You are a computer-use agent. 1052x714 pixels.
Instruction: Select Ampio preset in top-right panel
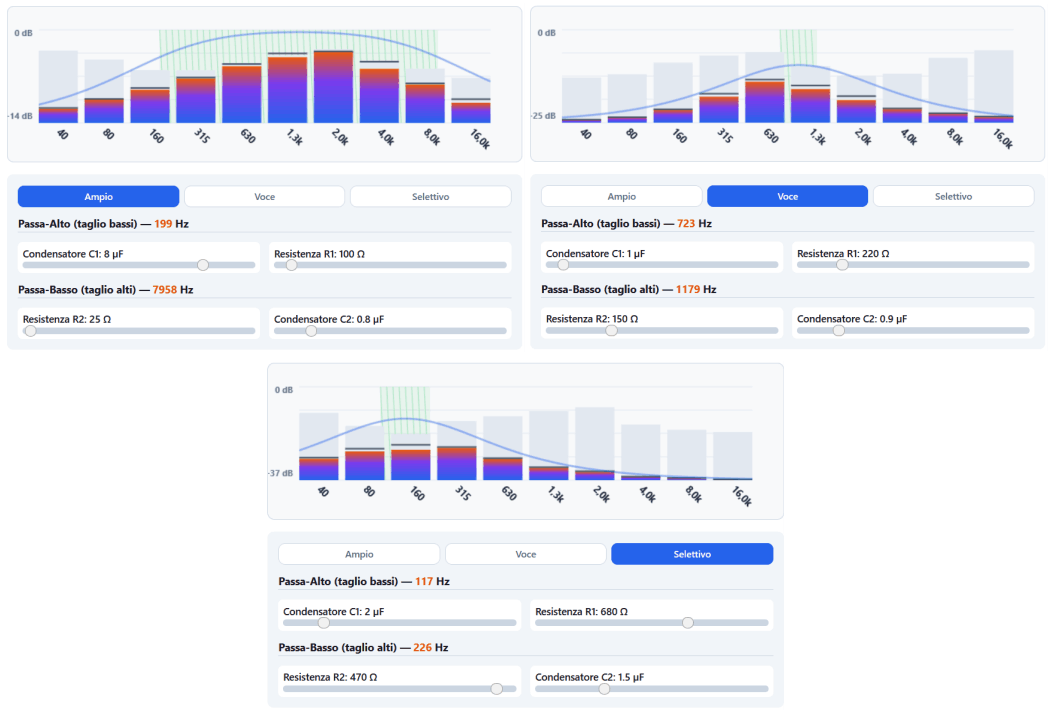point(621,197)
